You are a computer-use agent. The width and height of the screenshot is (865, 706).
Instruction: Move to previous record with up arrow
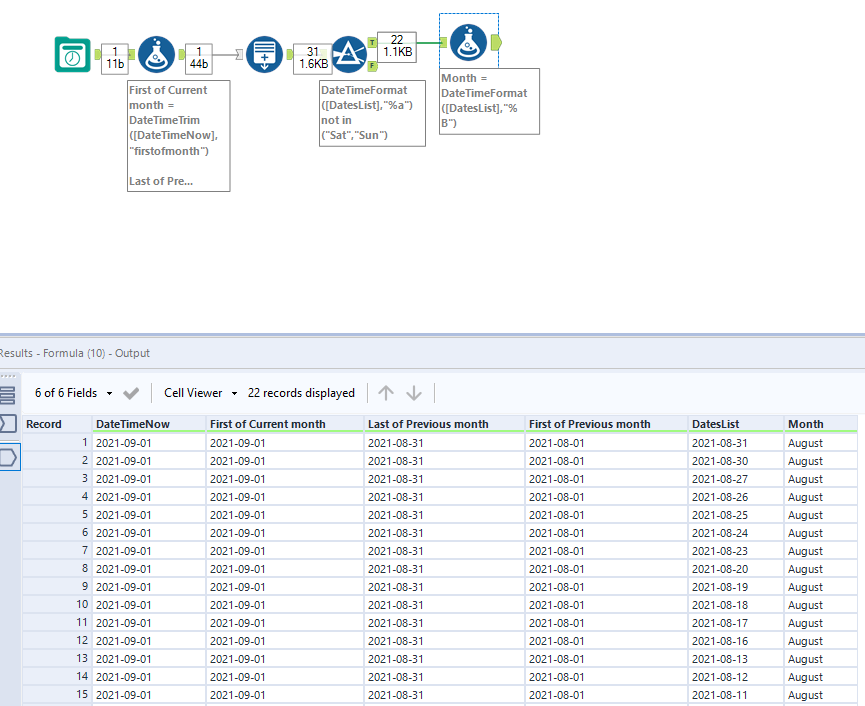[386, 393]
